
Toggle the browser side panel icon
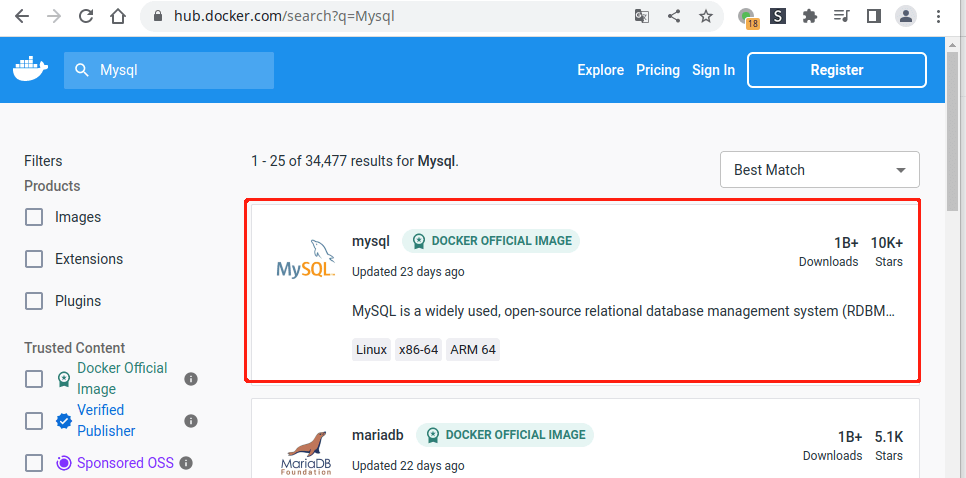874,17
